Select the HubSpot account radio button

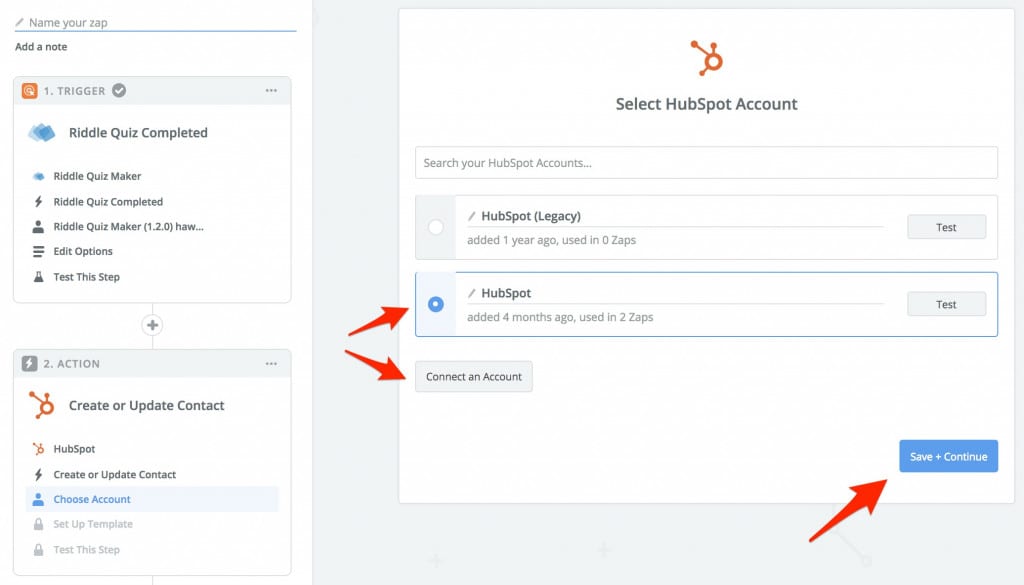click(436, 304)
